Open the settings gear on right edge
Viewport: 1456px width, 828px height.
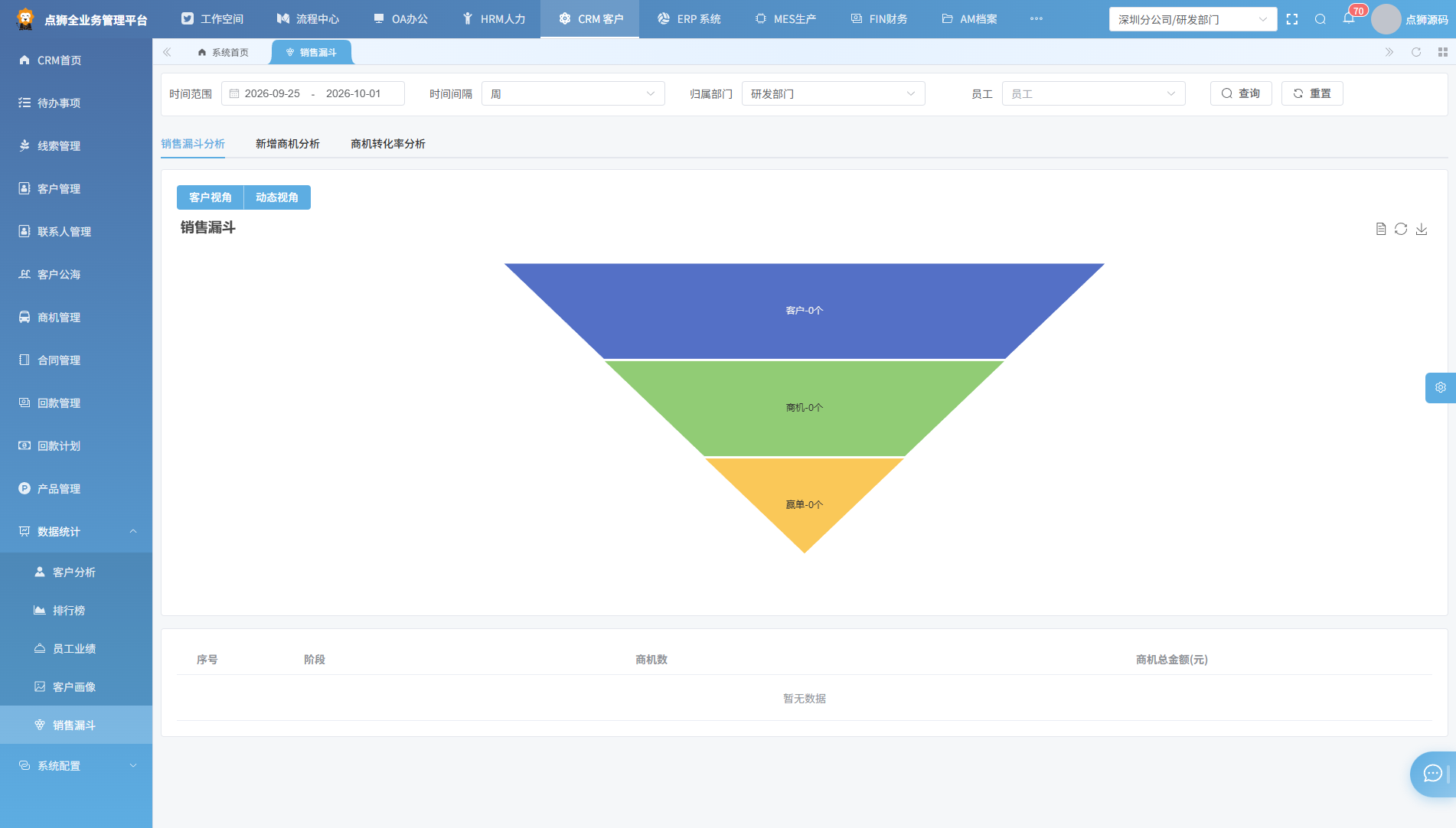click(x=1440, y=387)
